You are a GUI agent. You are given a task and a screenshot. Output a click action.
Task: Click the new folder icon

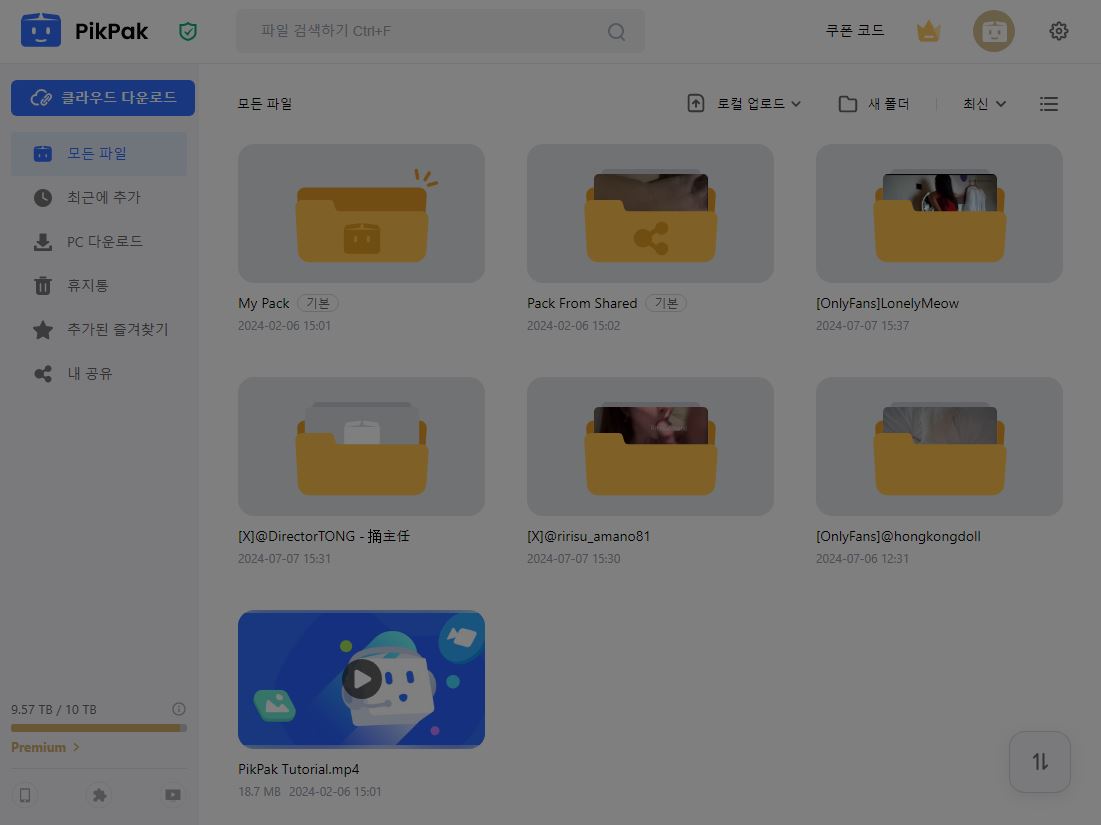point(848,104)
